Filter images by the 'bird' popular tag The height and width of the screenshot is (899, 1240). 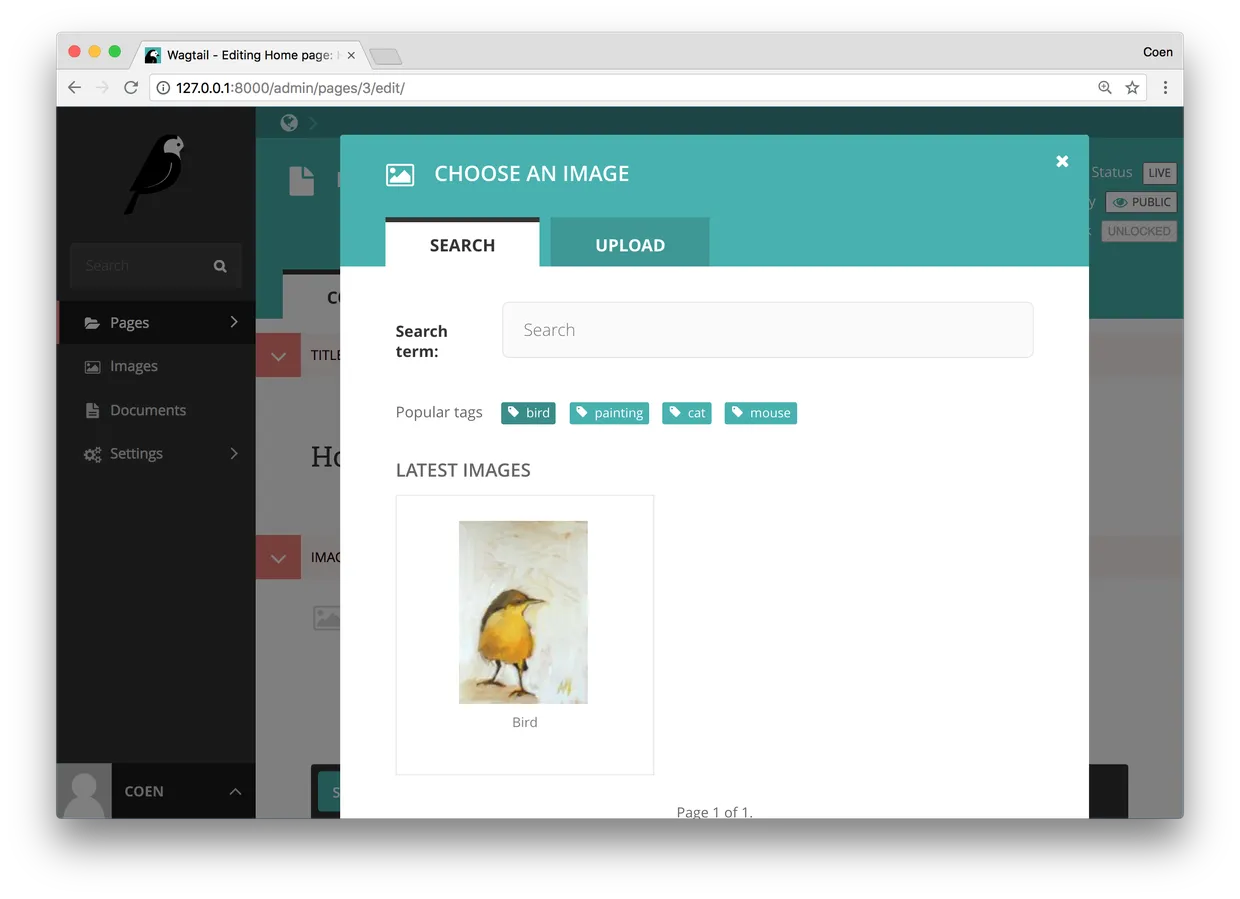528,412
